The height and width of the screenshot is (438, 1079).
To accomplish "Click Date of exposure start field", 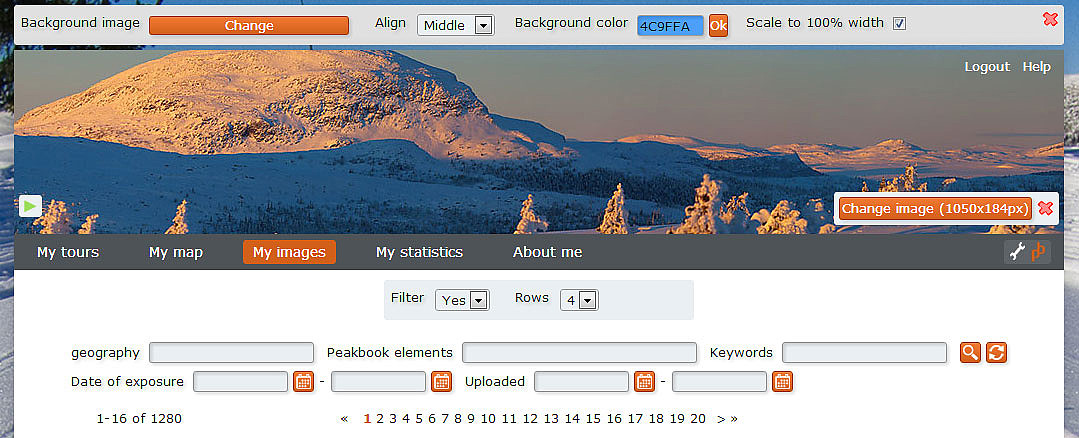I will tap(240, 382).
